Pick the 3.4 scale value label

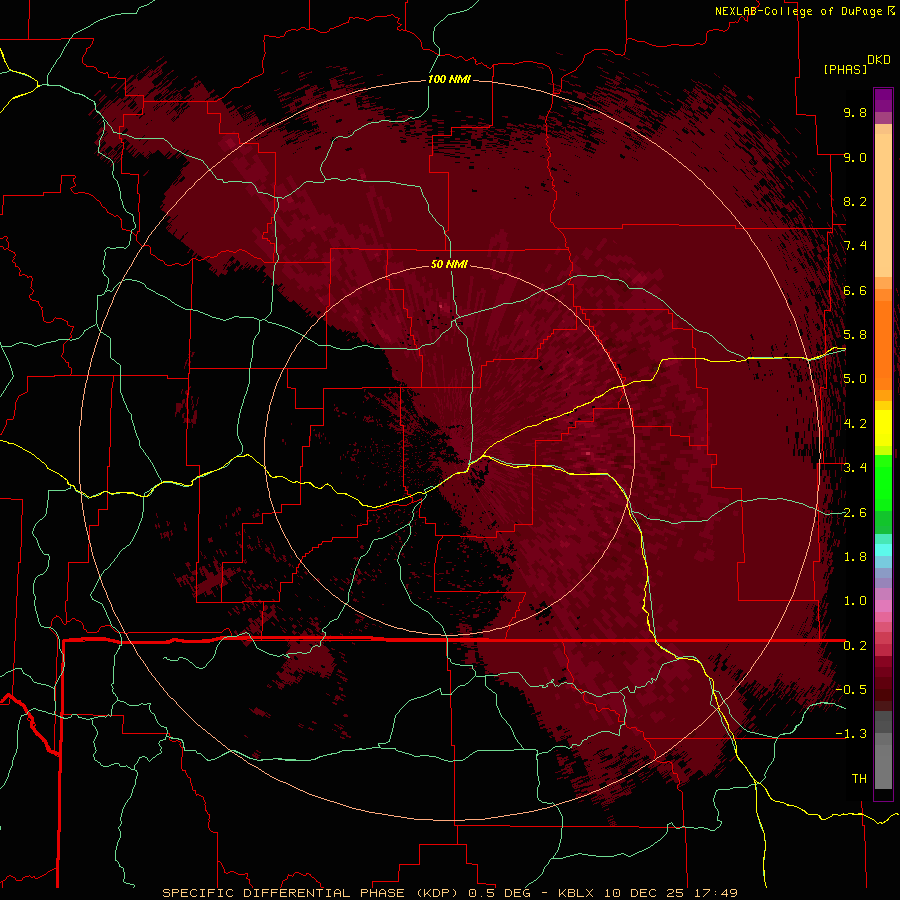(855, 468)
